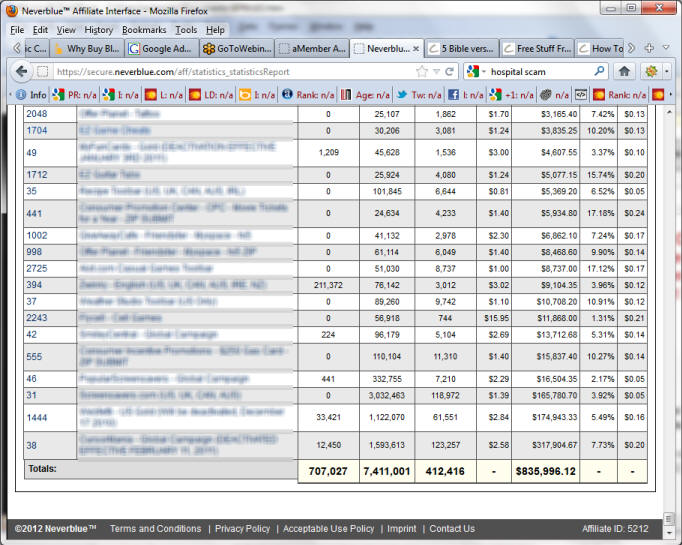Open the Help menu
682x545 pixels.
pos(215,30)
